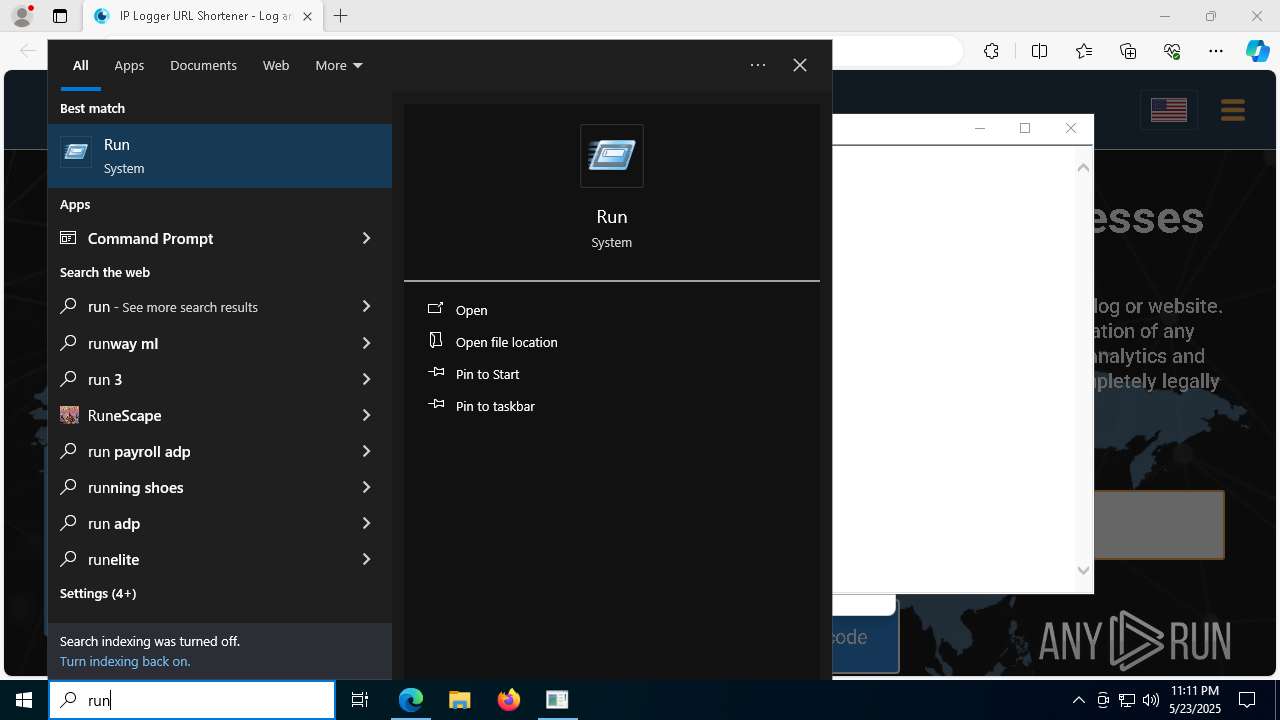Switch to the Web search tab
Viewport: 1280px width, 720px height.
(276, 65)
